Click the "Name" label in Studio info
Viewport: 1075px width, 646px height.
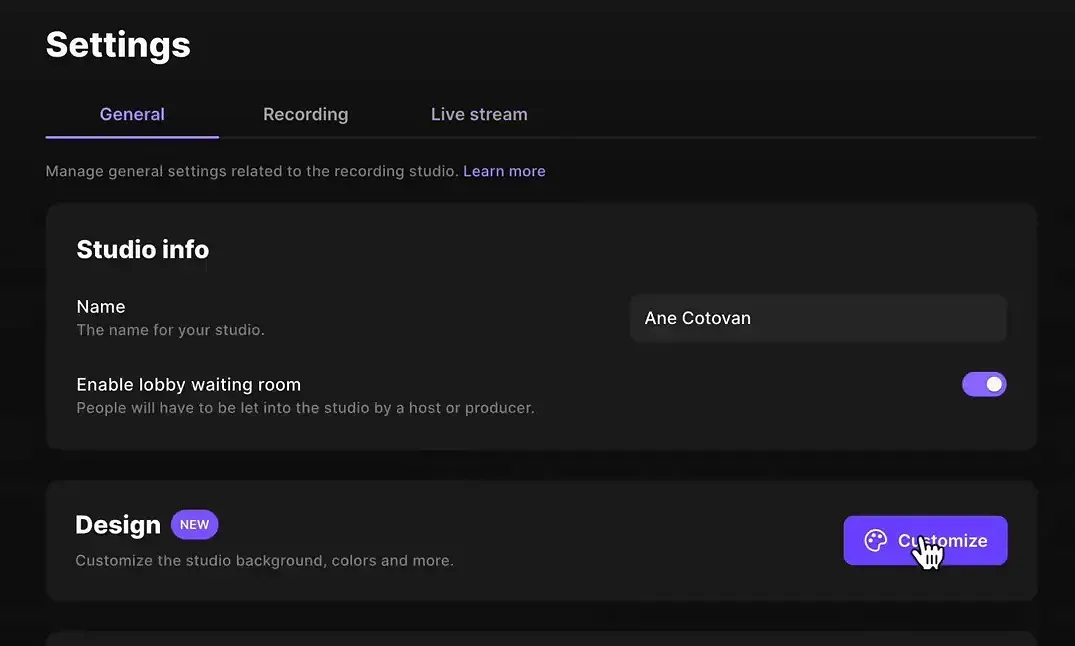[100, 306]
